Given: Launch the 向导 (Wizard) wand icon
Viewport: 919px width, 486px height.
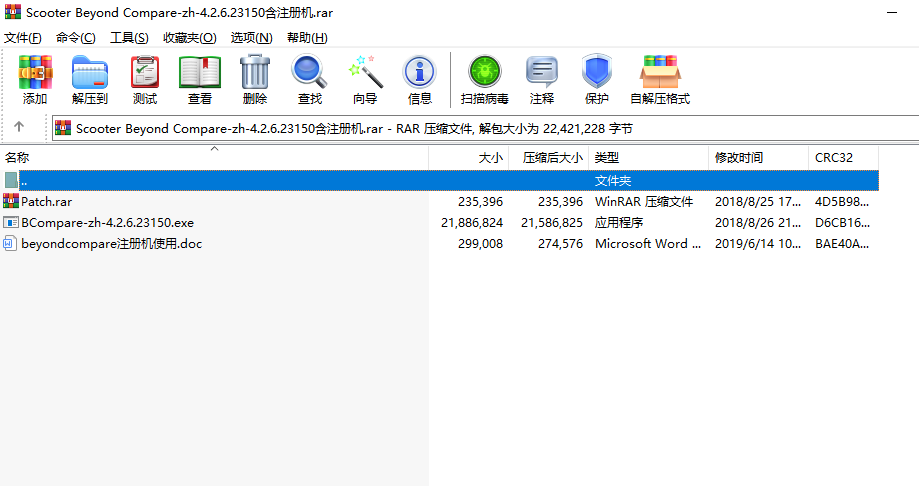Looking at the screenshot, I should click(365, 73).
